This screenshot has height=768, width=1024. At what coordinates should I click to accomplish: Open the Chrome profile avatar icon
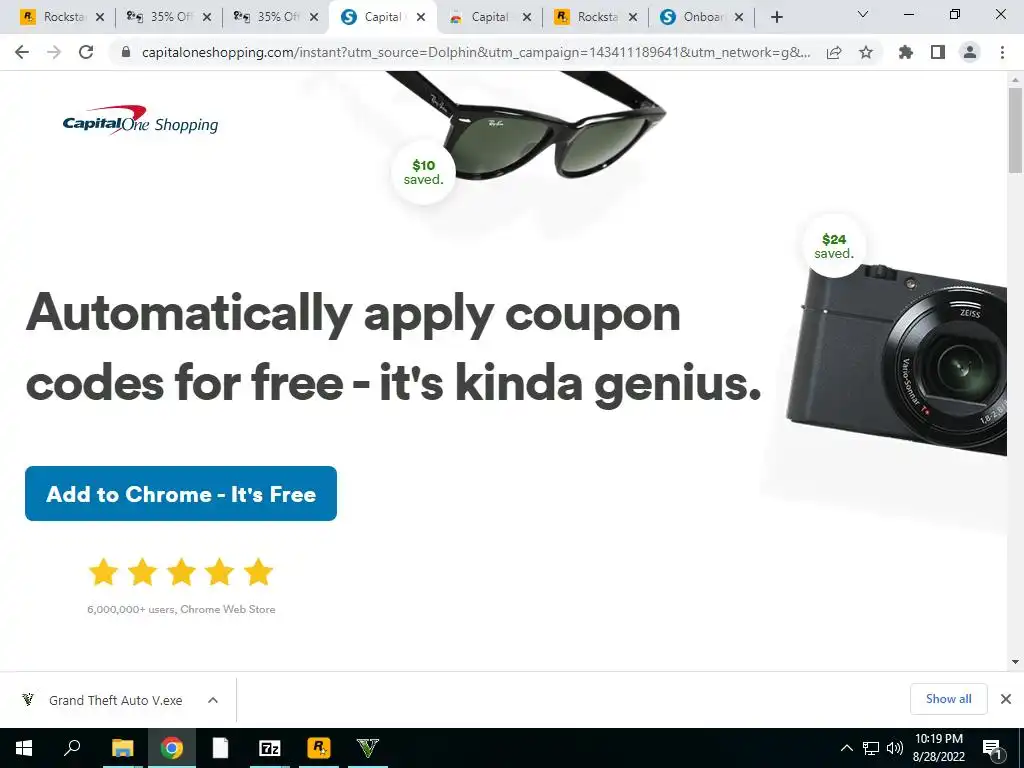970,52
